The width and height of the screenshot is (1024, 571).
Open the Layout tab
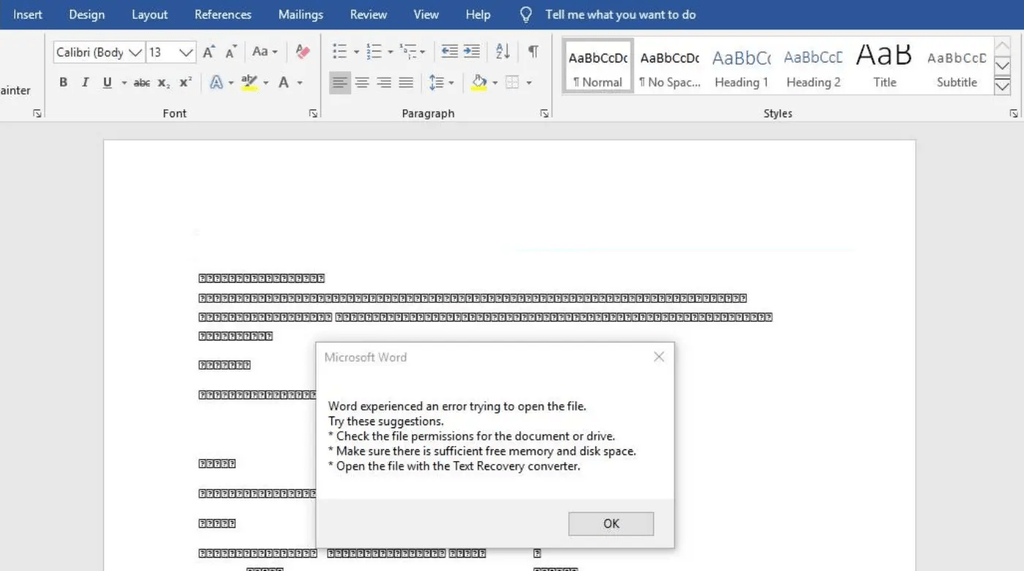click(x=150, y=14)
